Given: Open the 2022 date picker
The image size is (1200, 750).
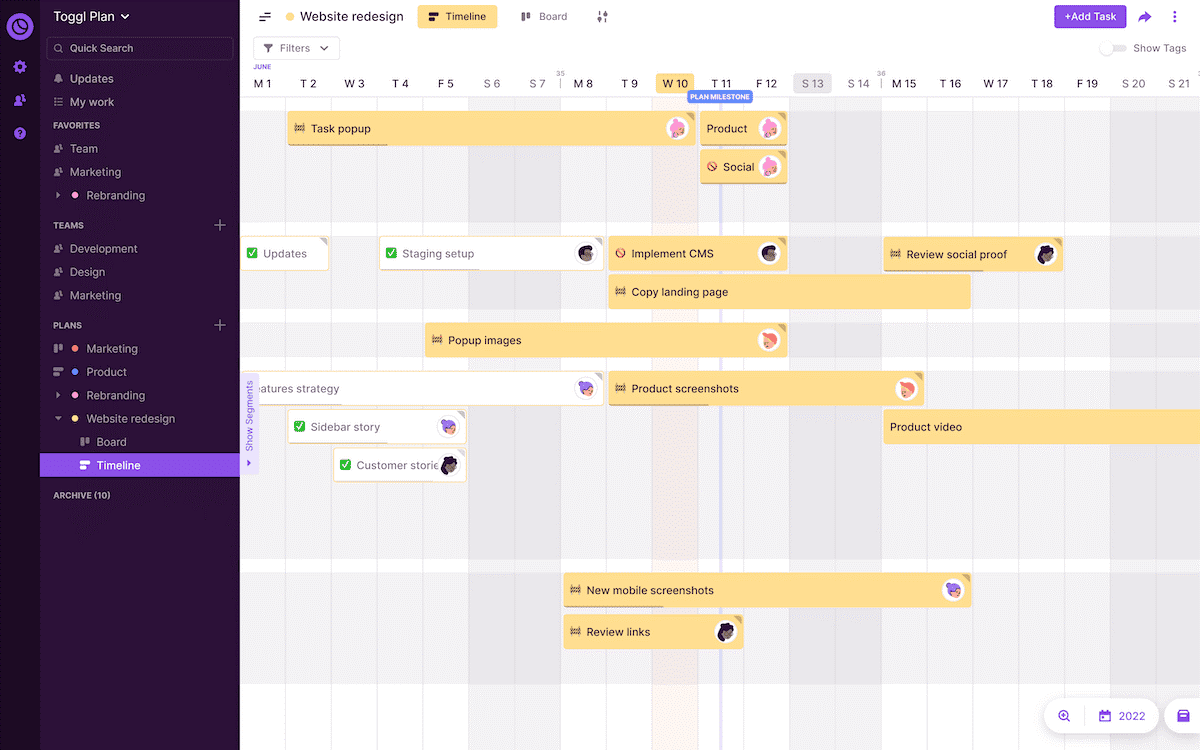Looking at the screenshot, I should click(1122, 716).
